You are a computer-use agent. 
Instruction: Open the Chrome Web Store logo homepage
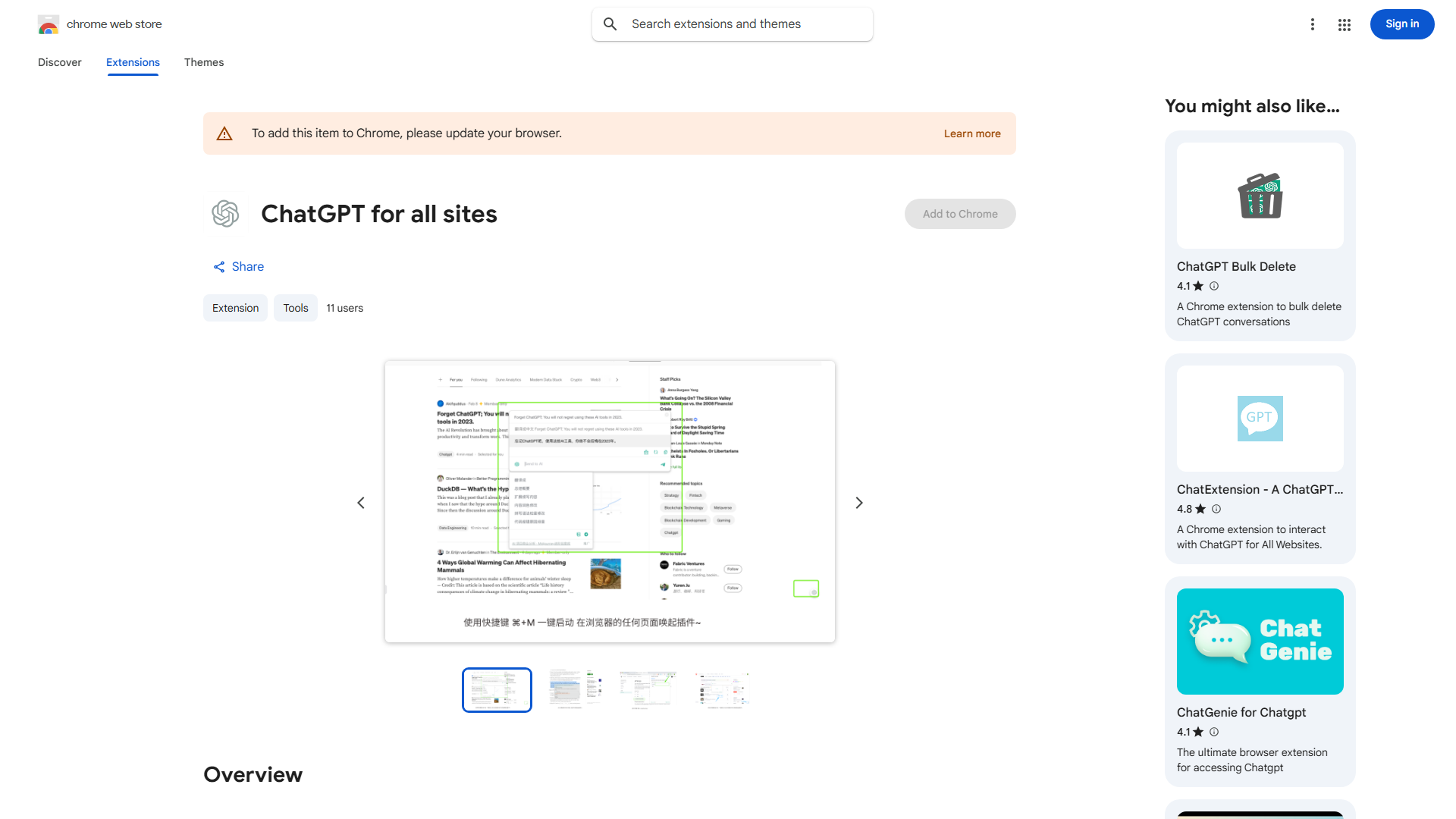[x=49, y=24]
